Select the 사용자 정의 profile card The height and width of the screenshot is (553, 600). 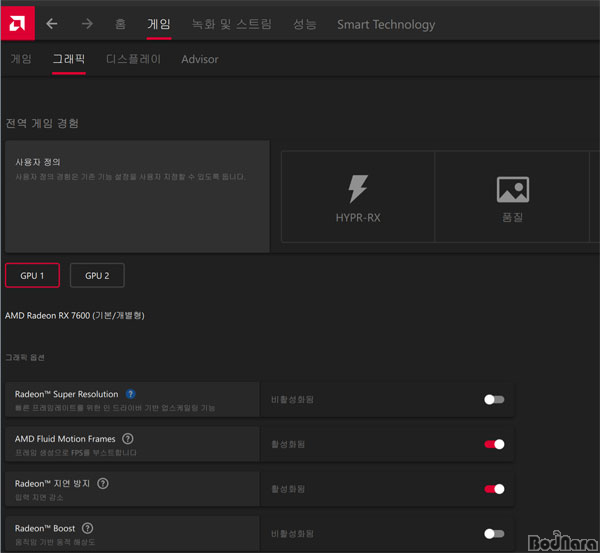coord(137,196)
